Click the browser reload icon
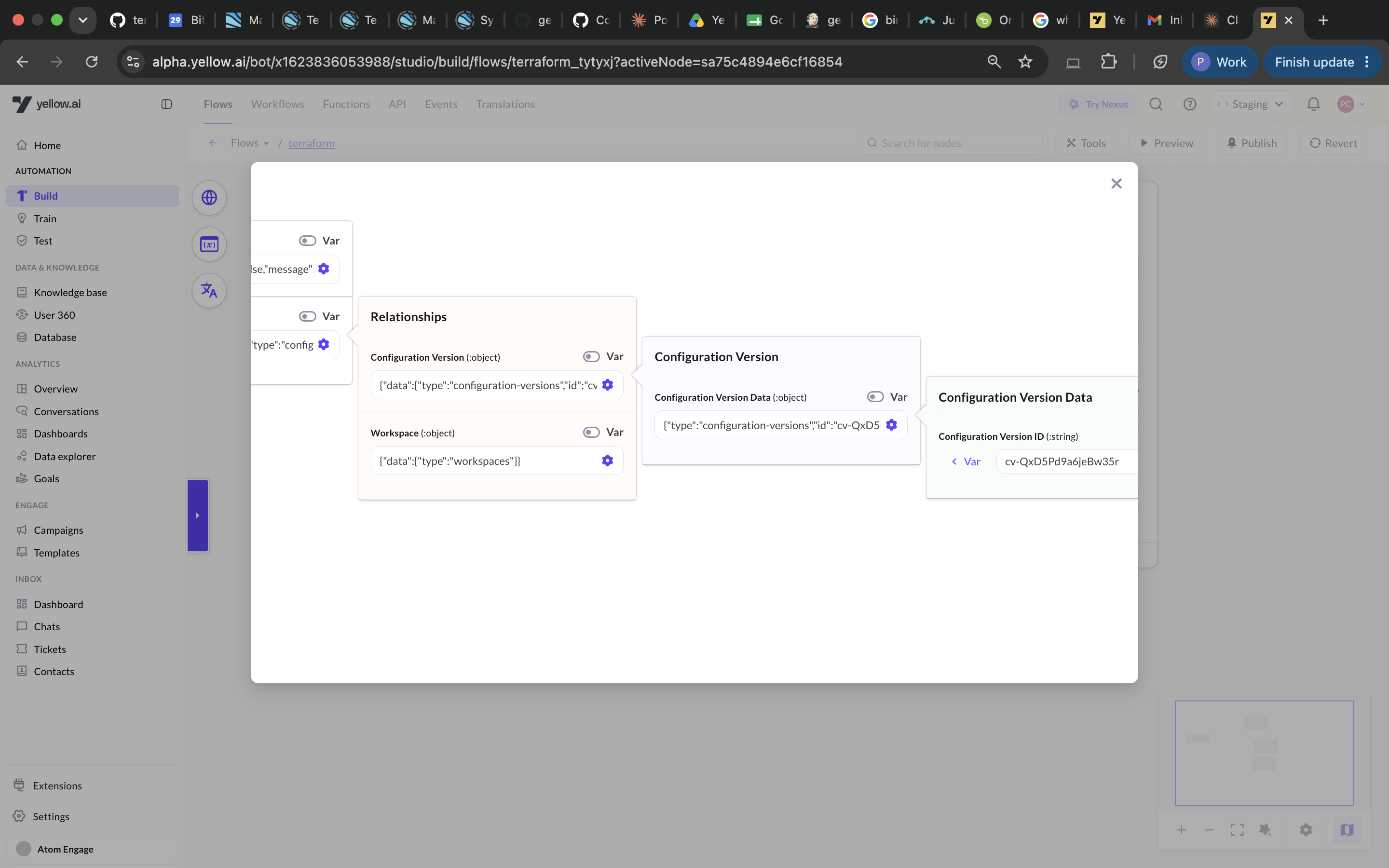 (x=92, y=61)
